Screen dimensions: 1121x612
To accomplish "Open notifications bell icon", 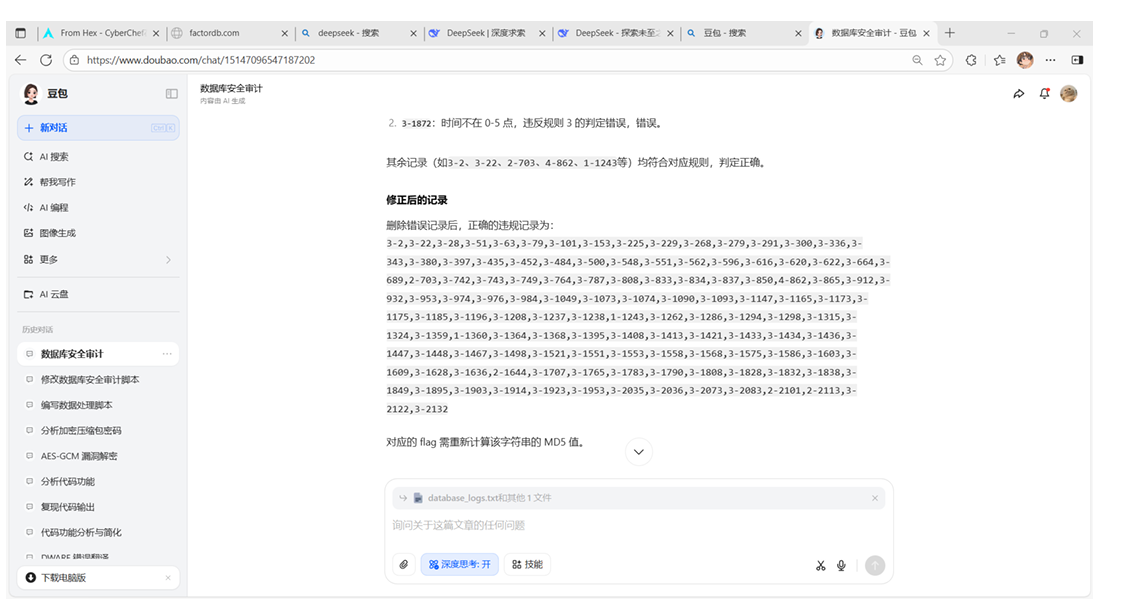I will click(x=1044, y=94).
